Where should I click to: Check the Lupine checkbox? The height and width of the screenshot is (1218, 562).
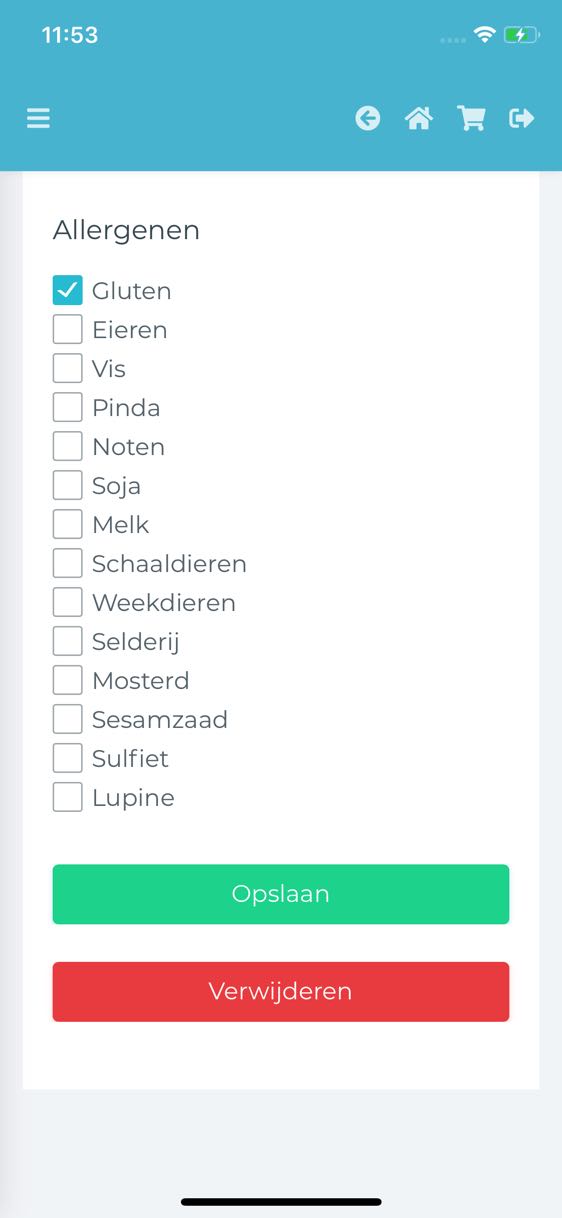coord(67,797)
